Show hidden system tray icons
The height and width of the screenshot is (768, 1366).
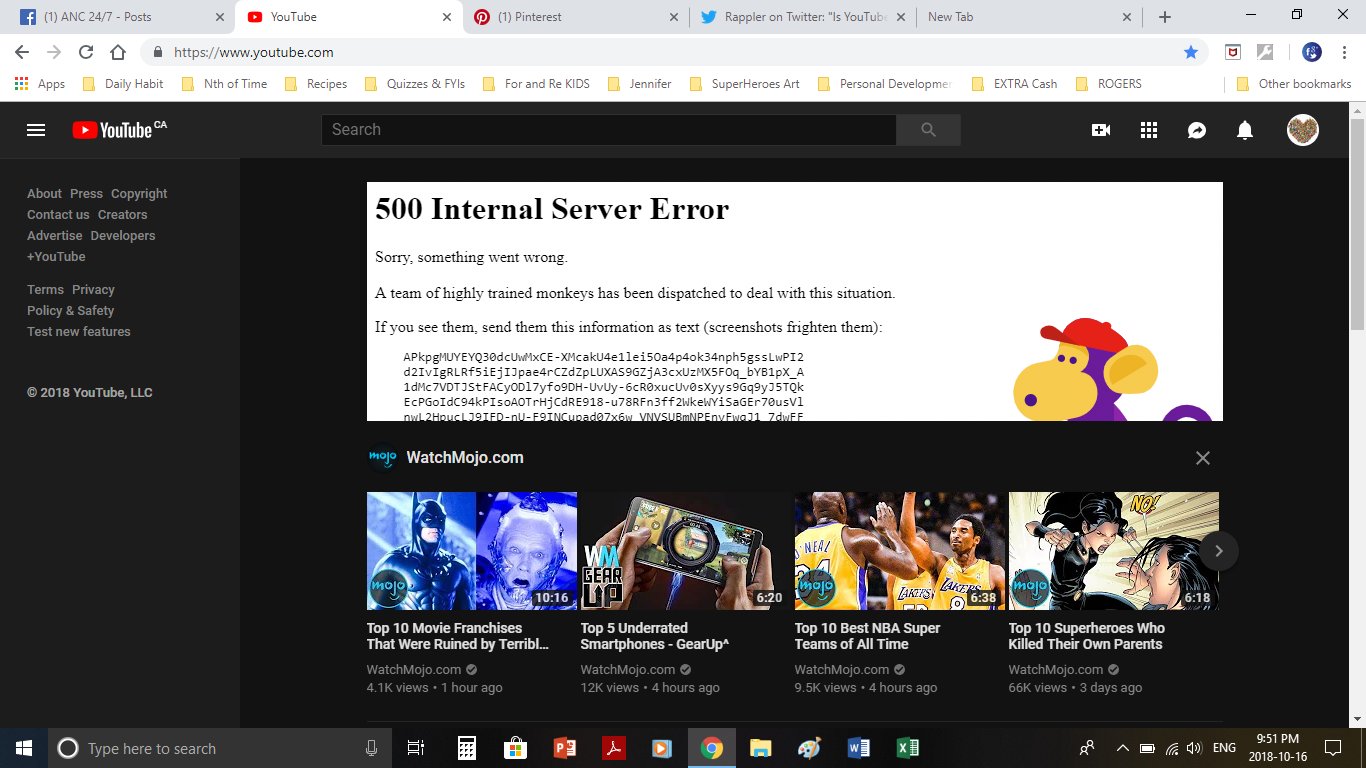1122,748
